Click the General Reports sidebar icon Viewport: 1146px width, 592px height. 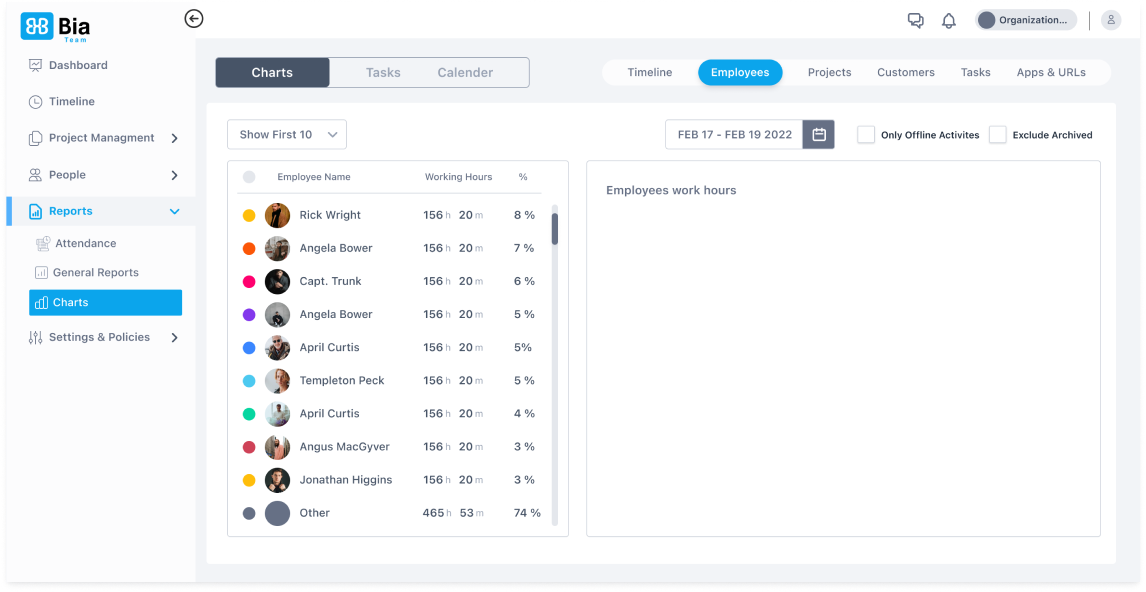pyautogui.click(x=41, y=273)
